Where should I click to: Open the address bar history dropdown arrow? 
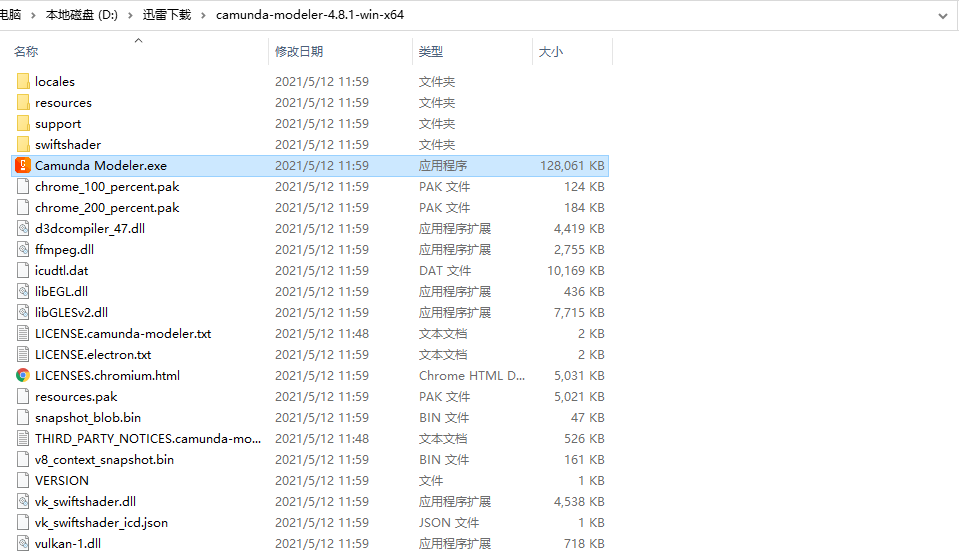[x=942, y=16]
